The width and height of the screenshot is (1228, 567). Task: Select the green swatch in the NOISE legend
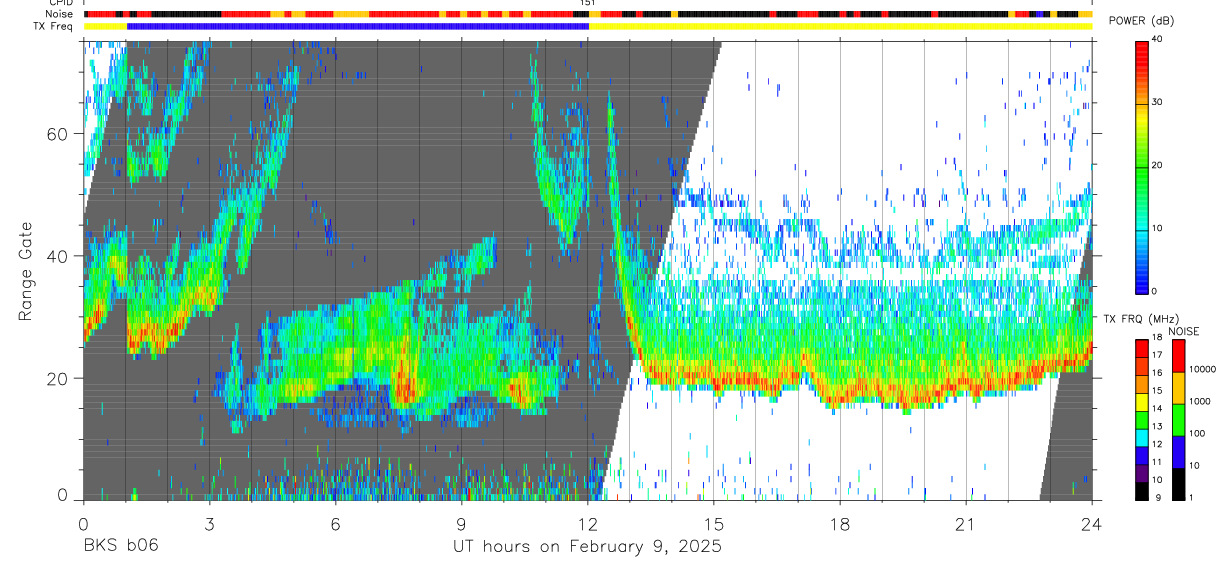click(1178, 420)
